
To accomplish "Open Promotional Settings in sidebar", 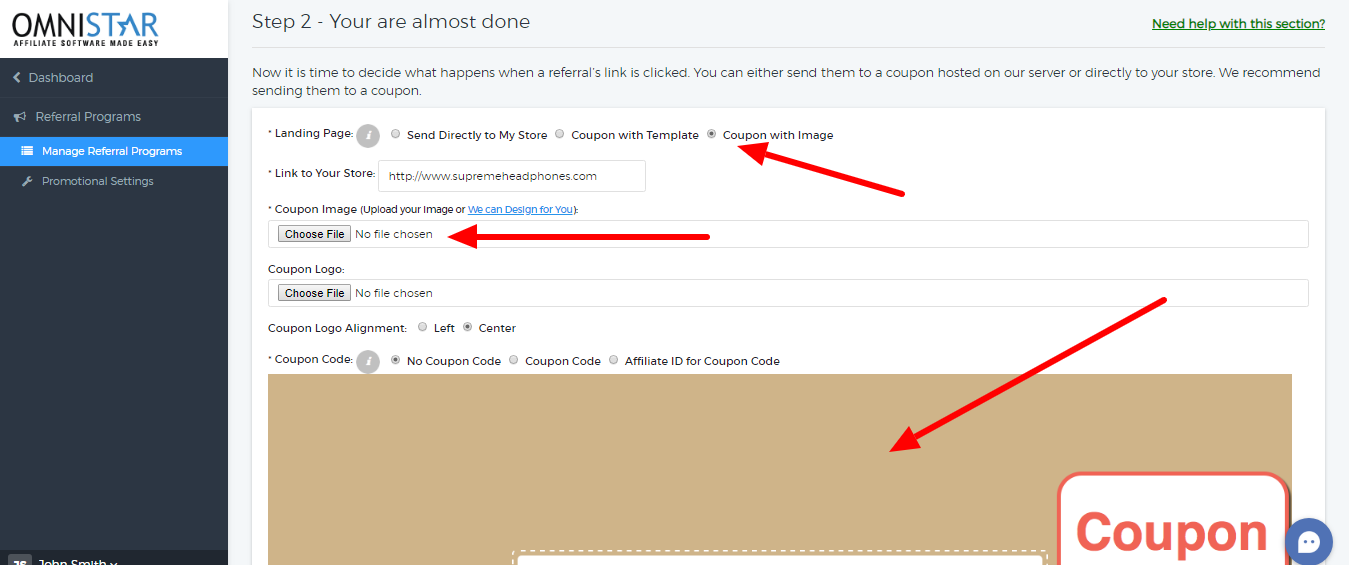I will [114, 181].
